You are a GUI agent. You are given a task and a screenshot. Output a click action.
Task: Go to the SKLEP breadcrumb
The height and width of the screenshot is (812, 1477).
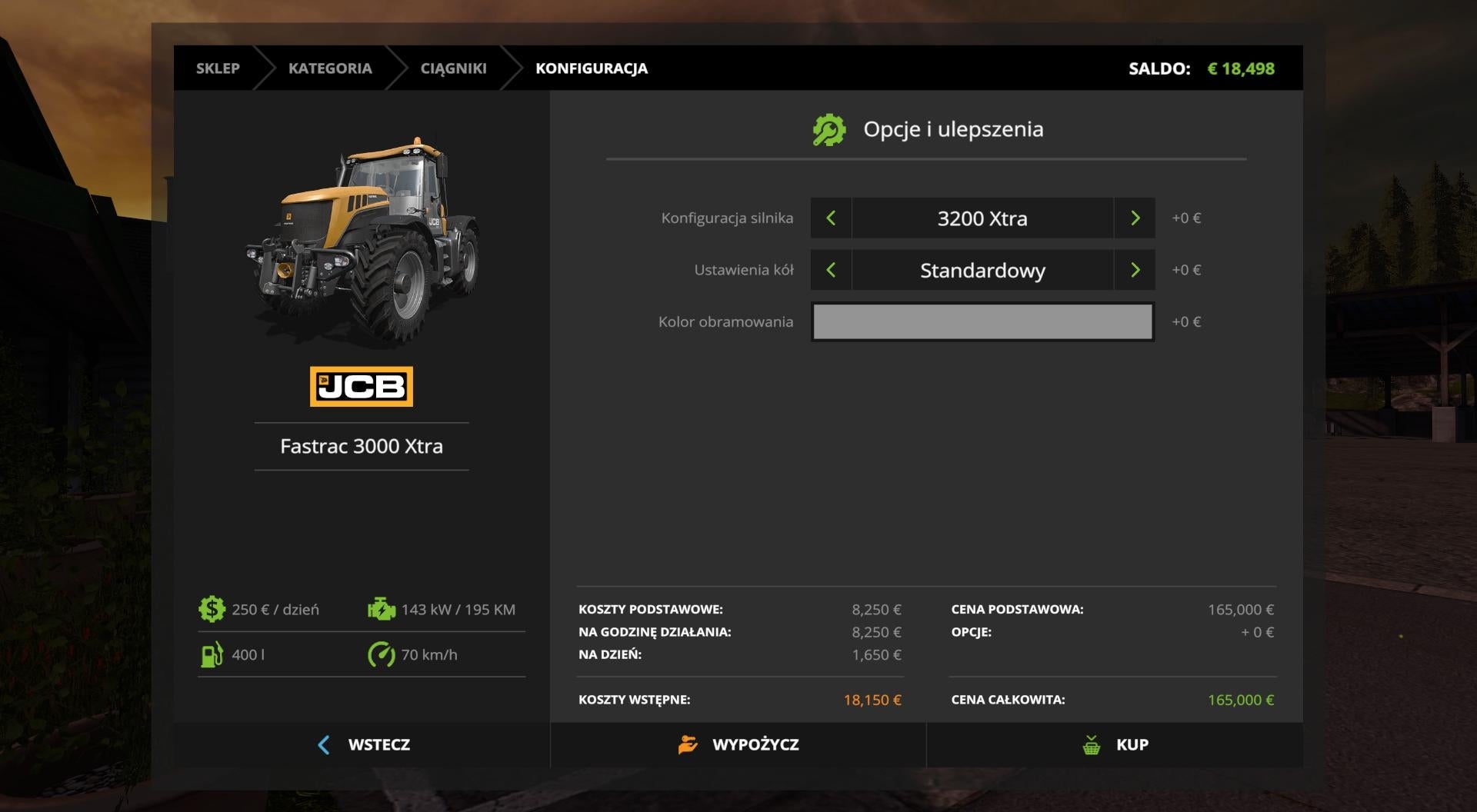click(218, 68)
